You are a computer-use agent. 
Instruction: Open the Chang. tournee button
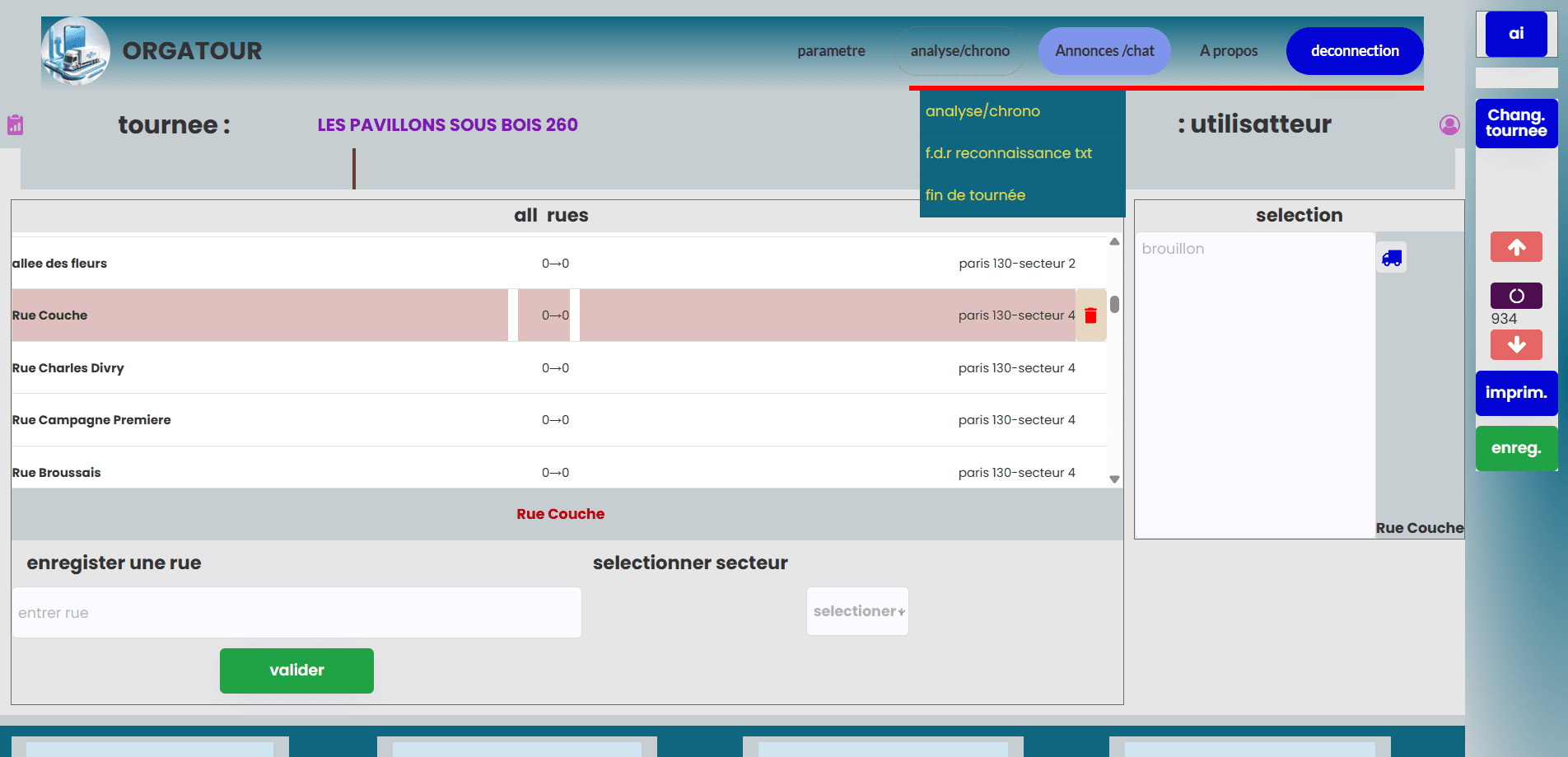click(x=1515, y=124)
